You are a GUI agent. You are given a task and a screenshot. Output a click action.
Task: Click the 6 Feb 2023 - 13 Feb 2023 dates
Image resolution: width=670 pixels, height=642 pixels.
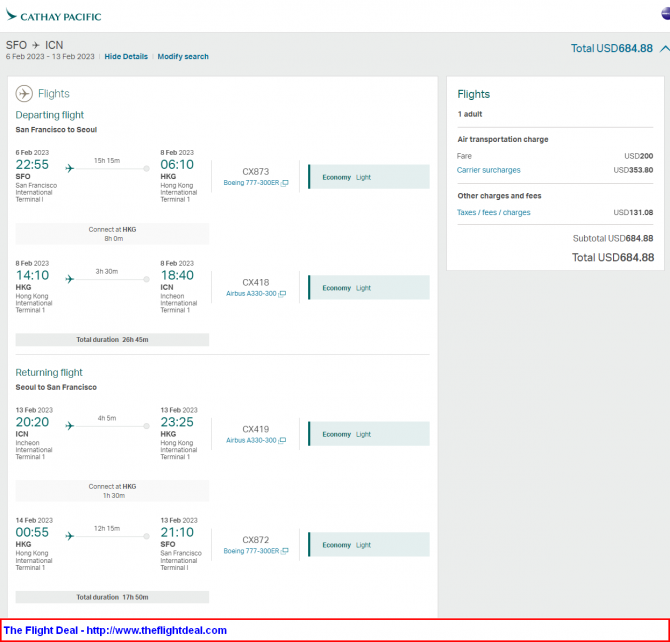point(50,56)
